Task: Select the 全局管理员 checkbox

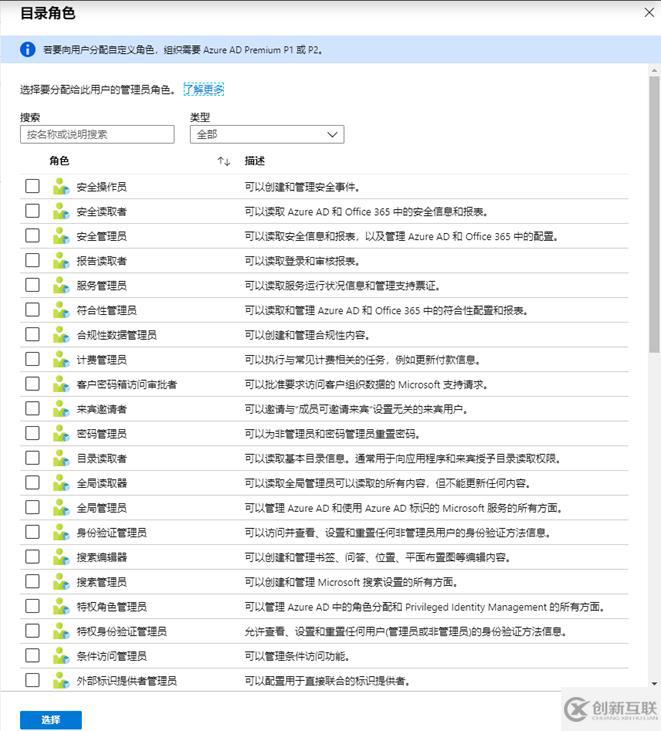Action: 32,507
